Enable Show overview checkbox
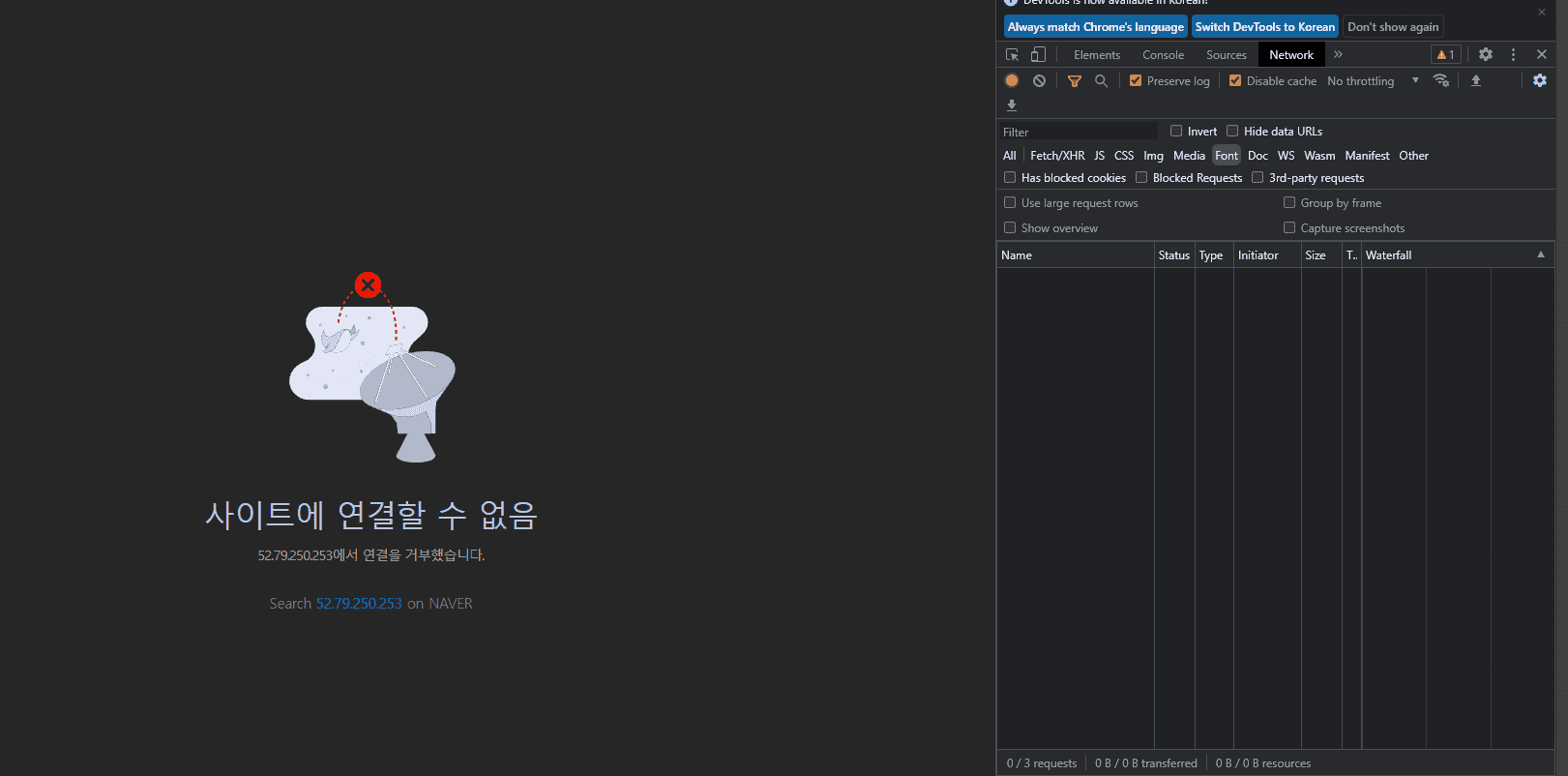1568x776 pixels. 1010,228
